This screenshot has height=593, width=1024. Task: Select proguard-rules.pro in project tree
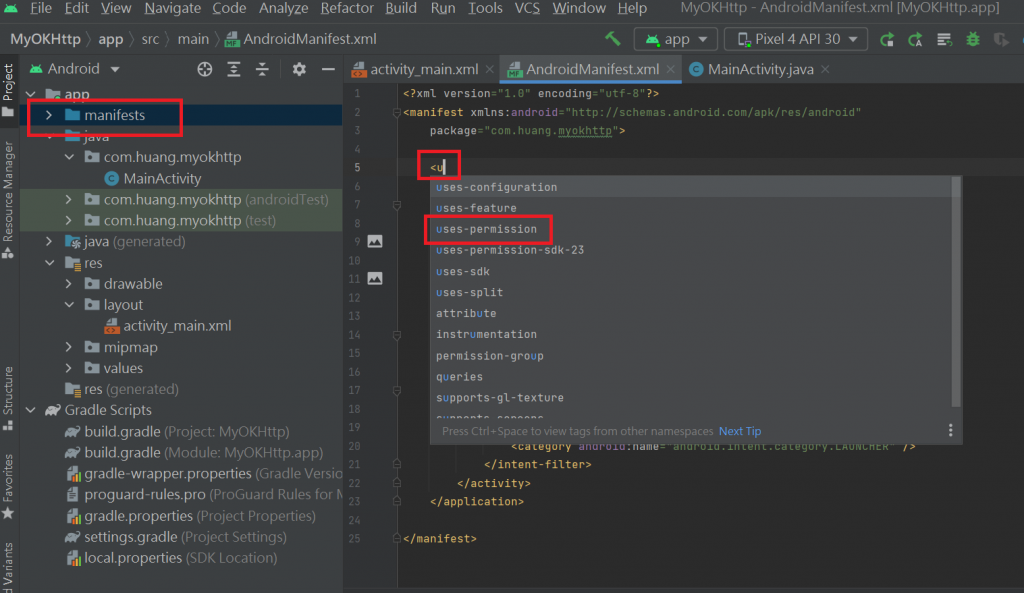203,494
